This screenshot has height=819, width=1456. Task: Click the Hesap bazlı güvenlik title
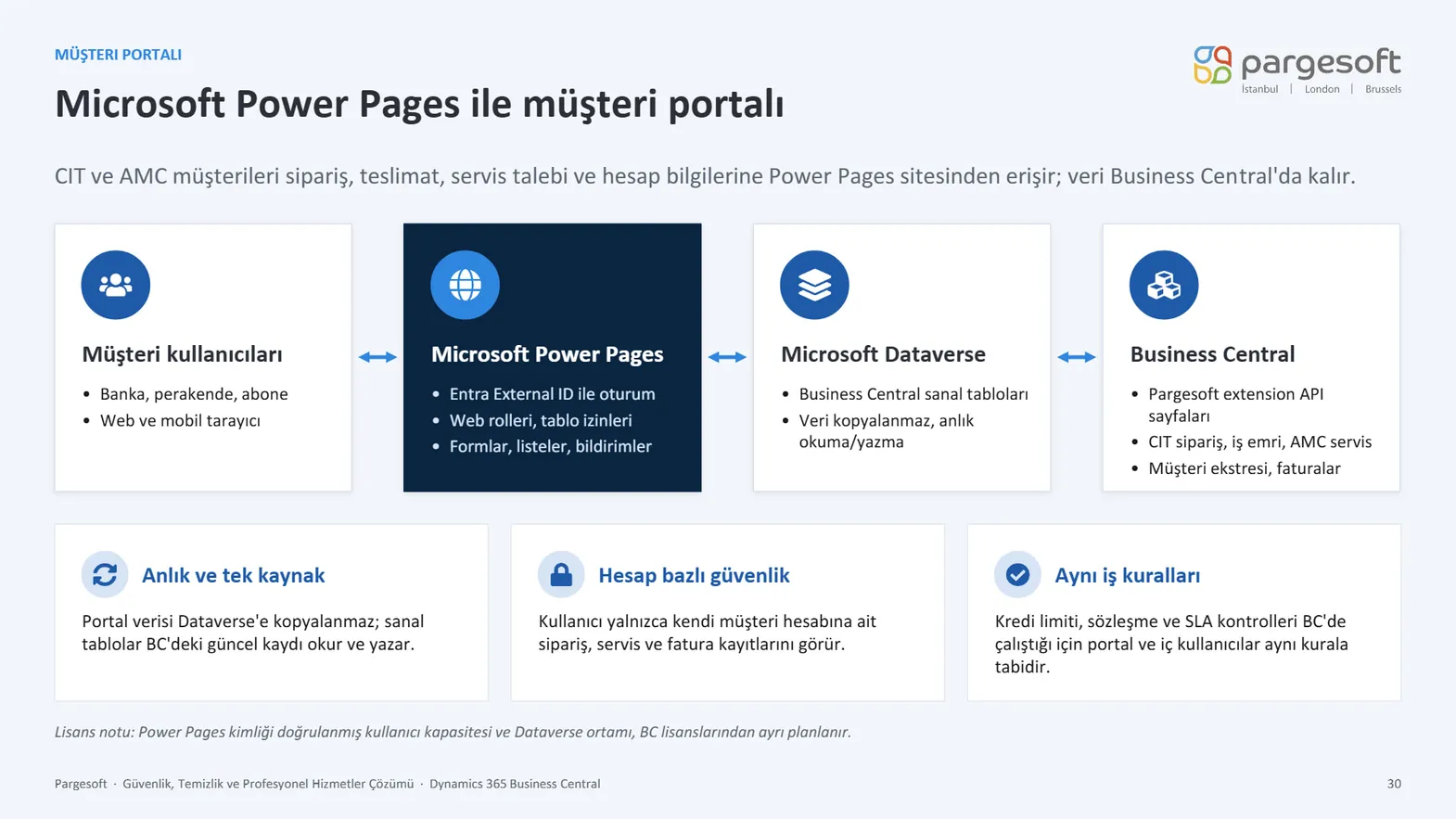pos(694,575)
